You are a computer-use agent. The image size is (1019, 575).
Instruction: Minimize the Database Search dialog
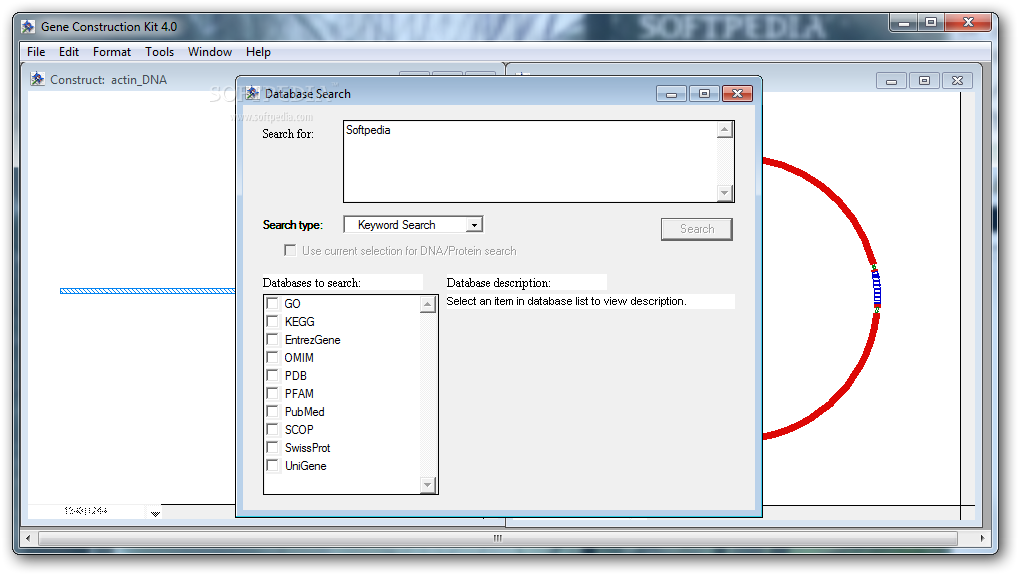[x=671, y=94]
